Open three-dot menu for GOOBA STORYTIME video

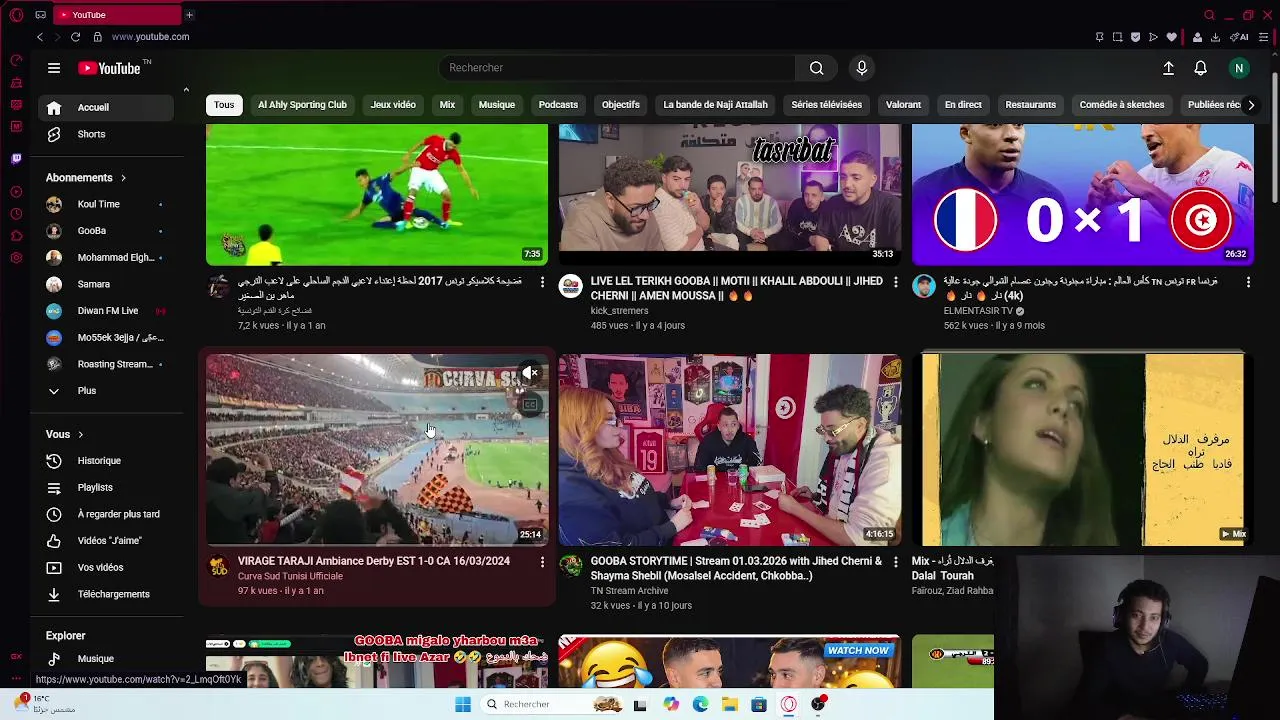click(x=895, y=563)
